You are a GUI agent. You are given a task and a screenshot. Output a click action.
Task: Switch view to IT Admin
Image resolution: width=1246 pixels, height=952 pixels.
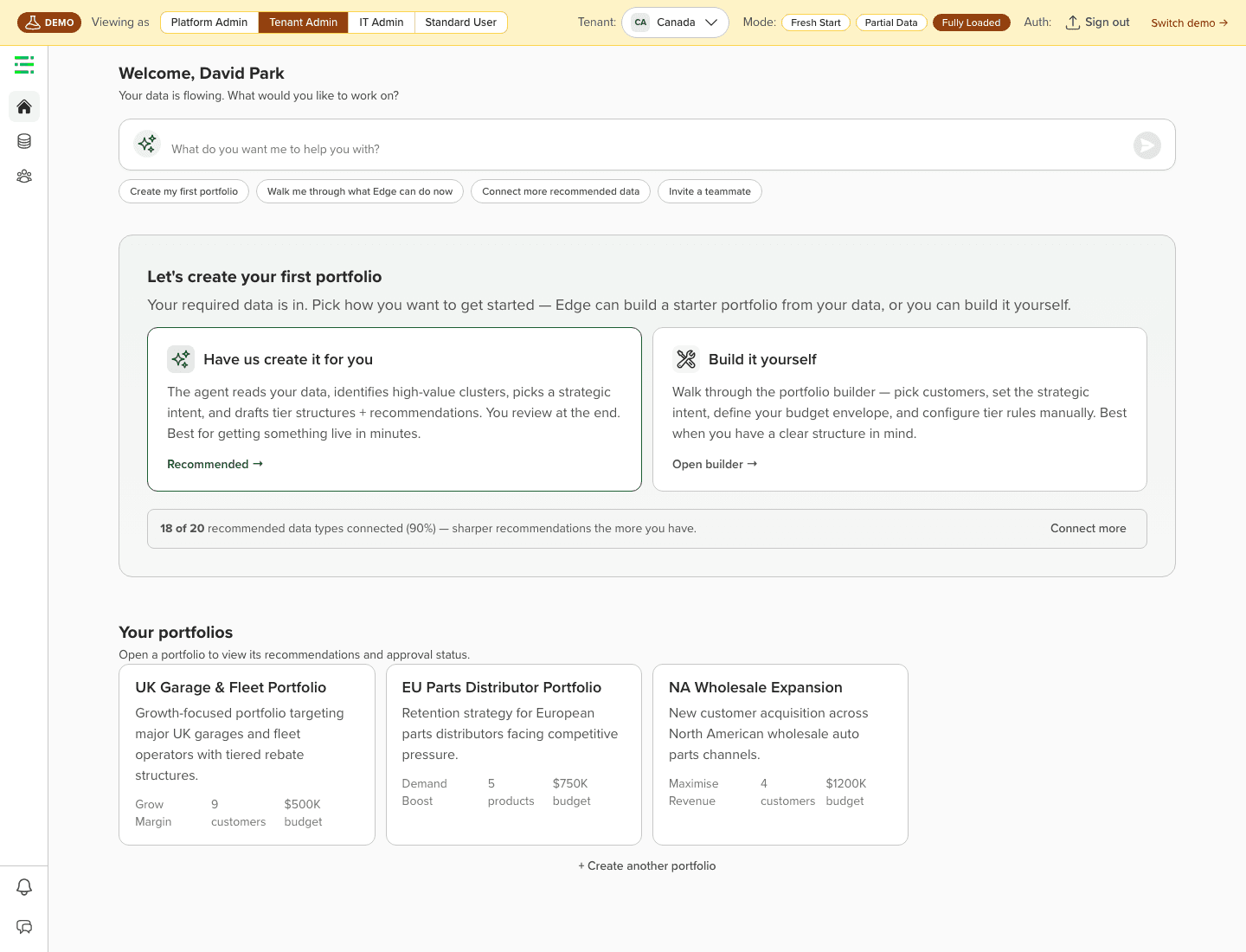coord(382,23)
